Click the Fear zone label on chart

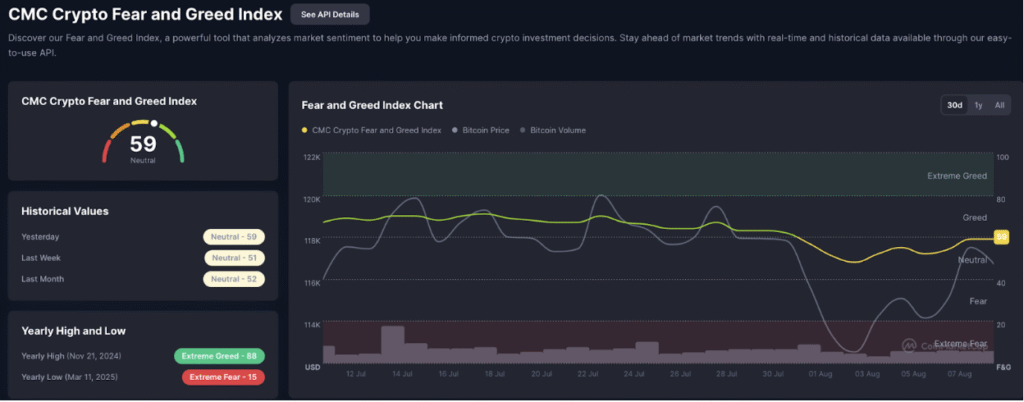click(x=978, y=302)
